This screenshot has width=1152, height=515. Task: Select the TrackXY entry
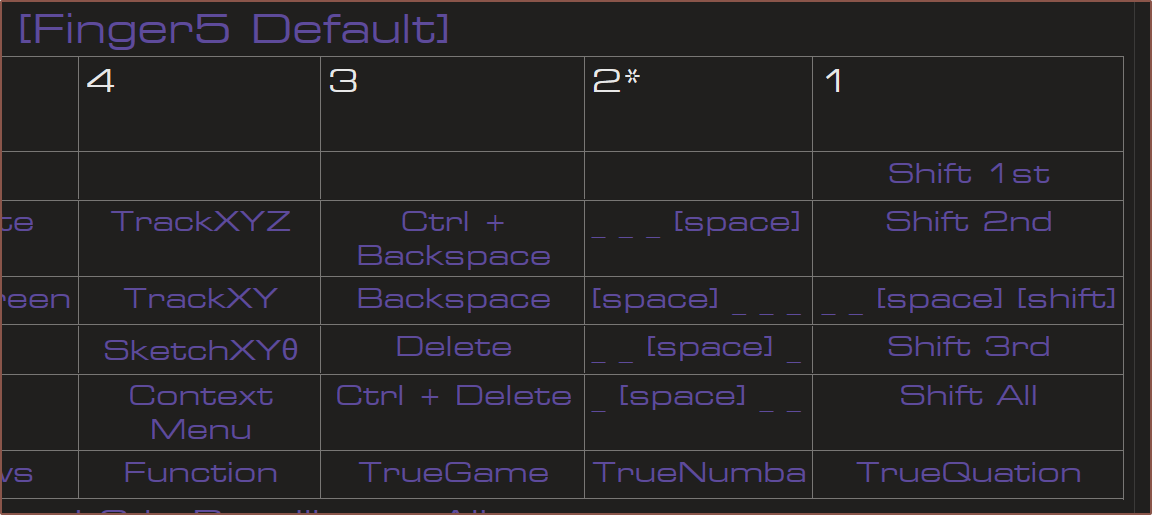pos(201,299)
